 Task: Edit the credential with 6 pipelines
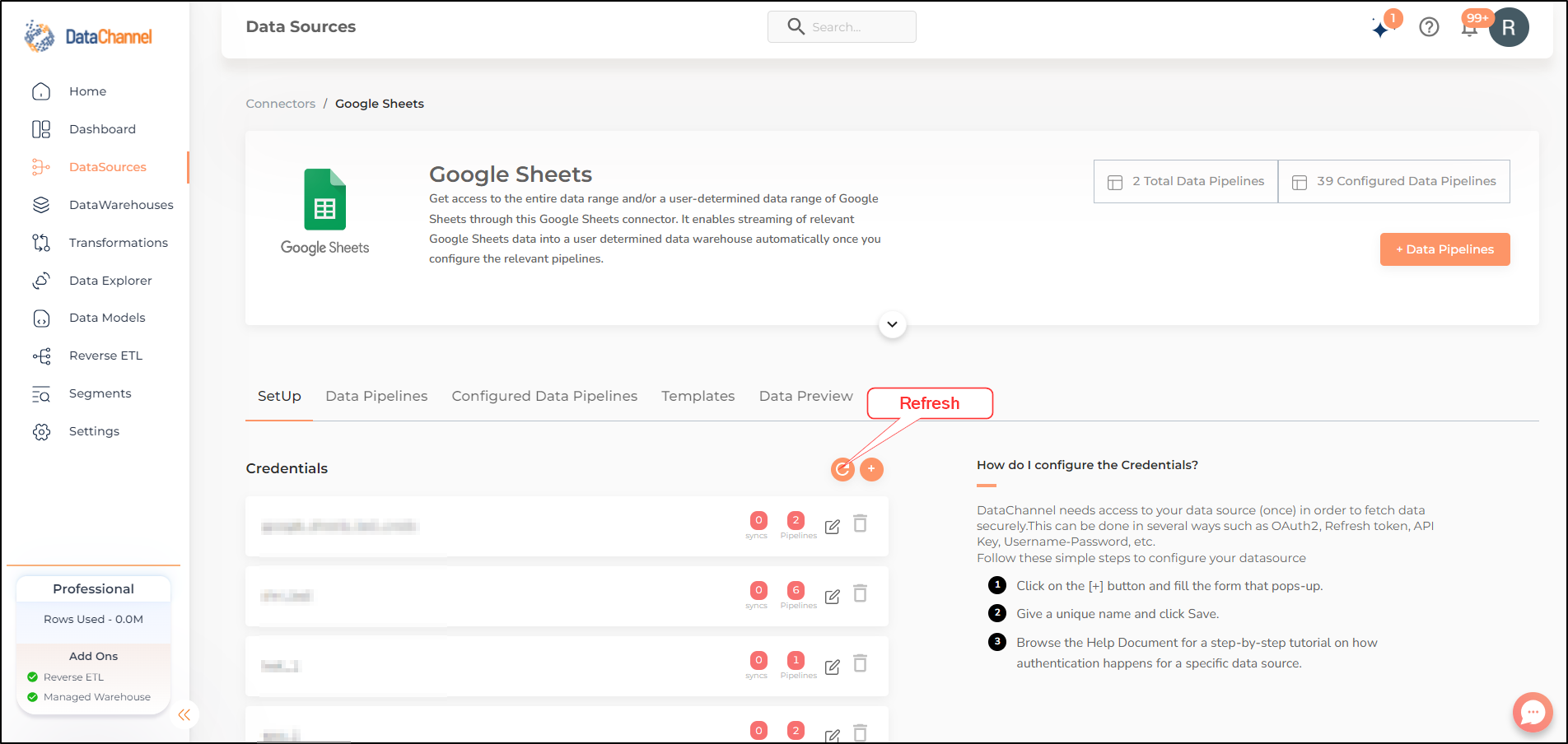(x=833, y=597)
